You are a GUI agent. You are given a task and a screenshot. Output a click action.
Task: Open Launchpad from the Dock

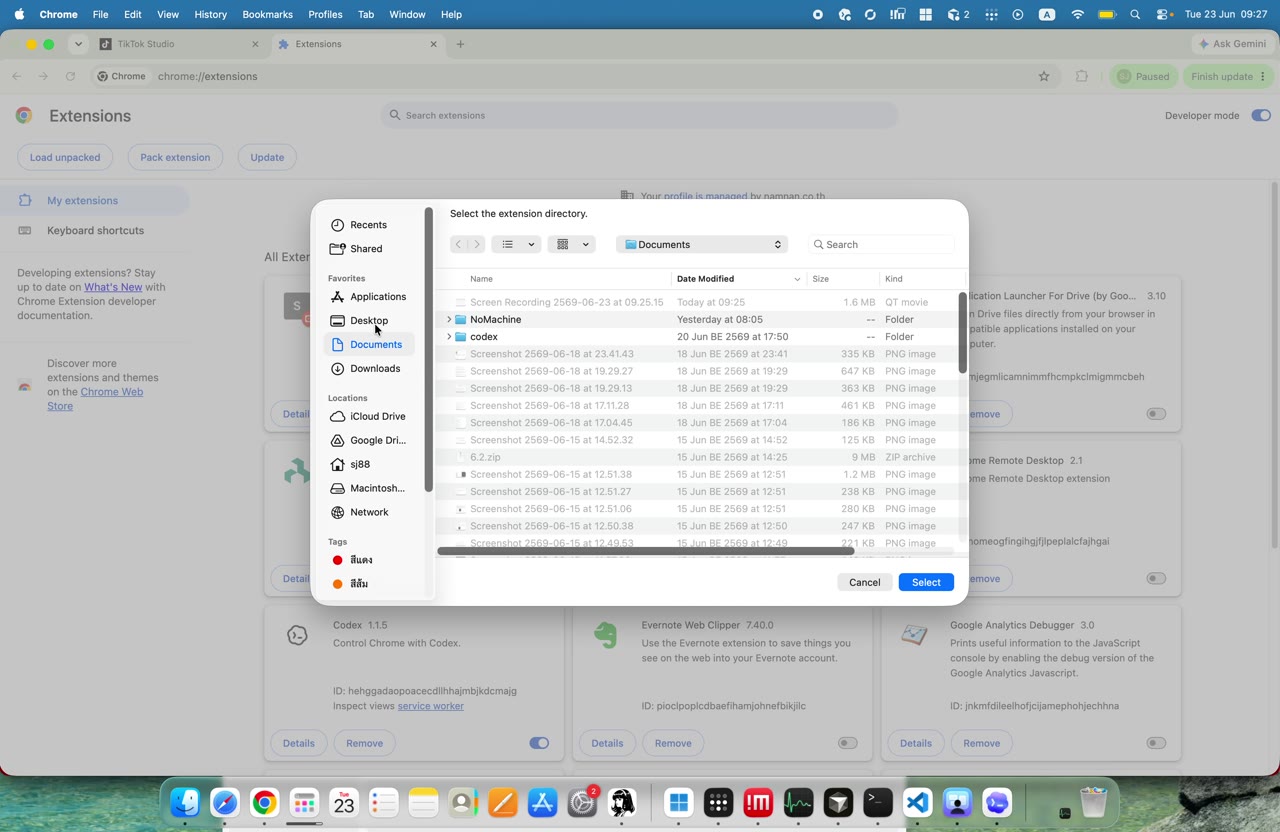(x=304, y=802)
